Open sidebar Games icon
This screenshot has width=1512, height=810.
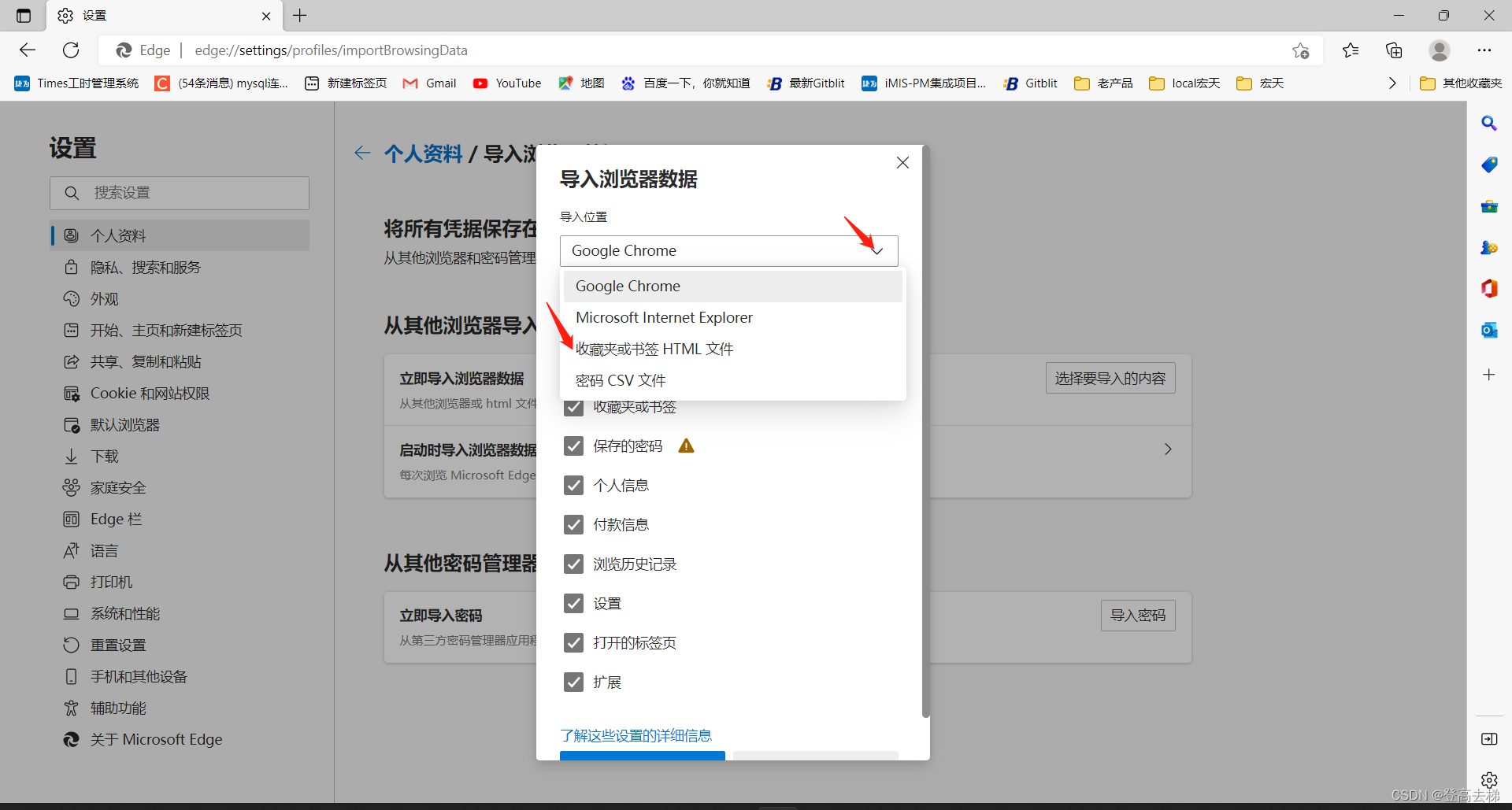(1489, 248)
